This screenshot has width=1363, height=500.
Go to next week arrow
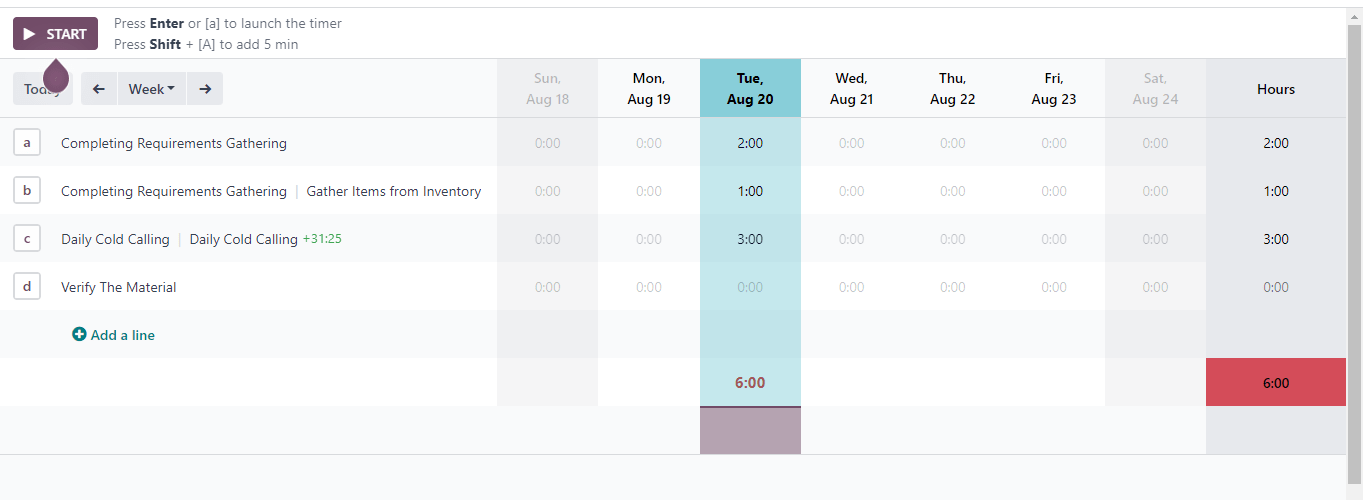tap(205, 89)
